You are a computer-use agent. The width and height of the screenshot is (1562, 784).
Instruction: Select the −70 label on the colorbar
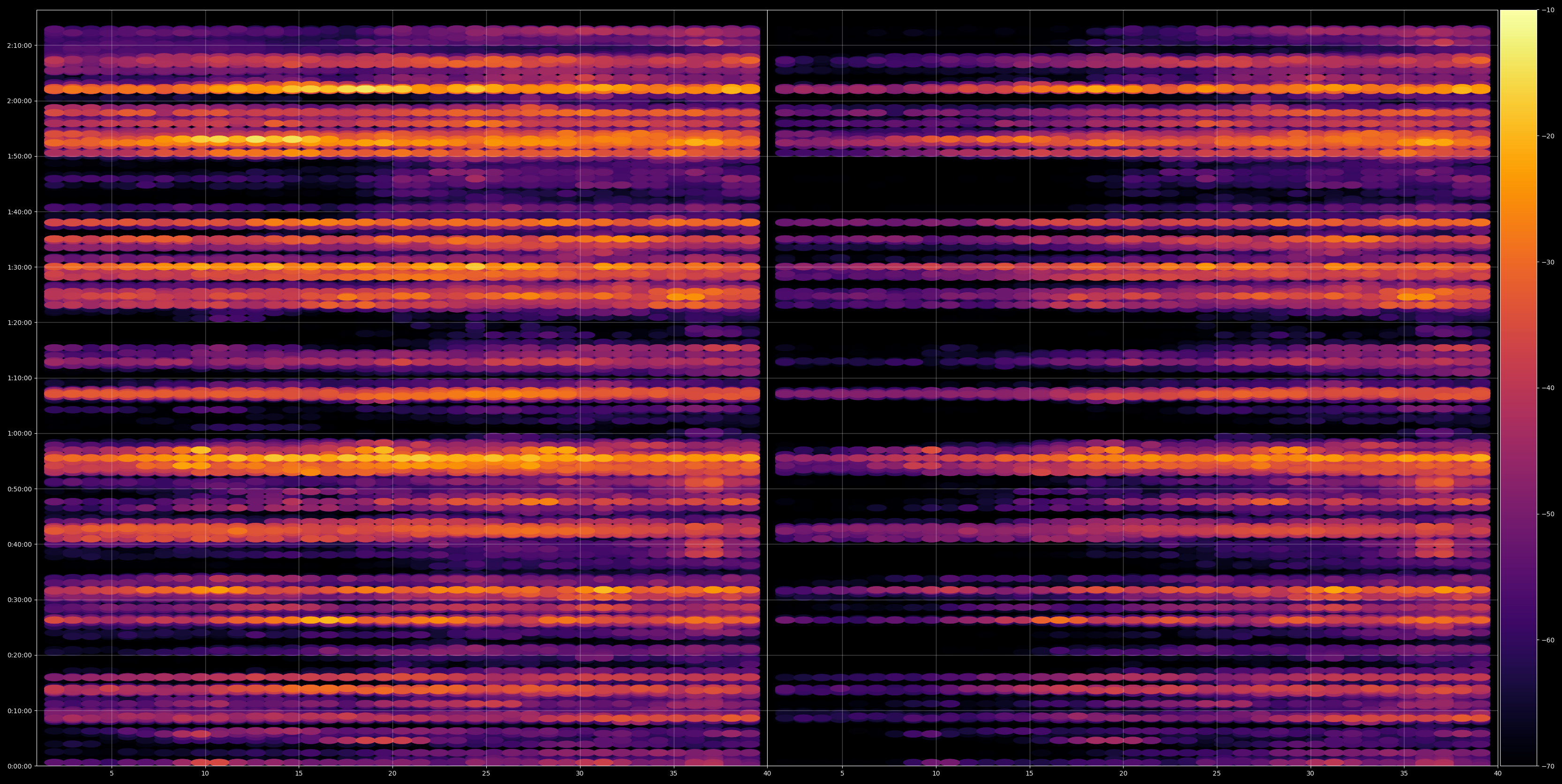[x=1548, y=766]
